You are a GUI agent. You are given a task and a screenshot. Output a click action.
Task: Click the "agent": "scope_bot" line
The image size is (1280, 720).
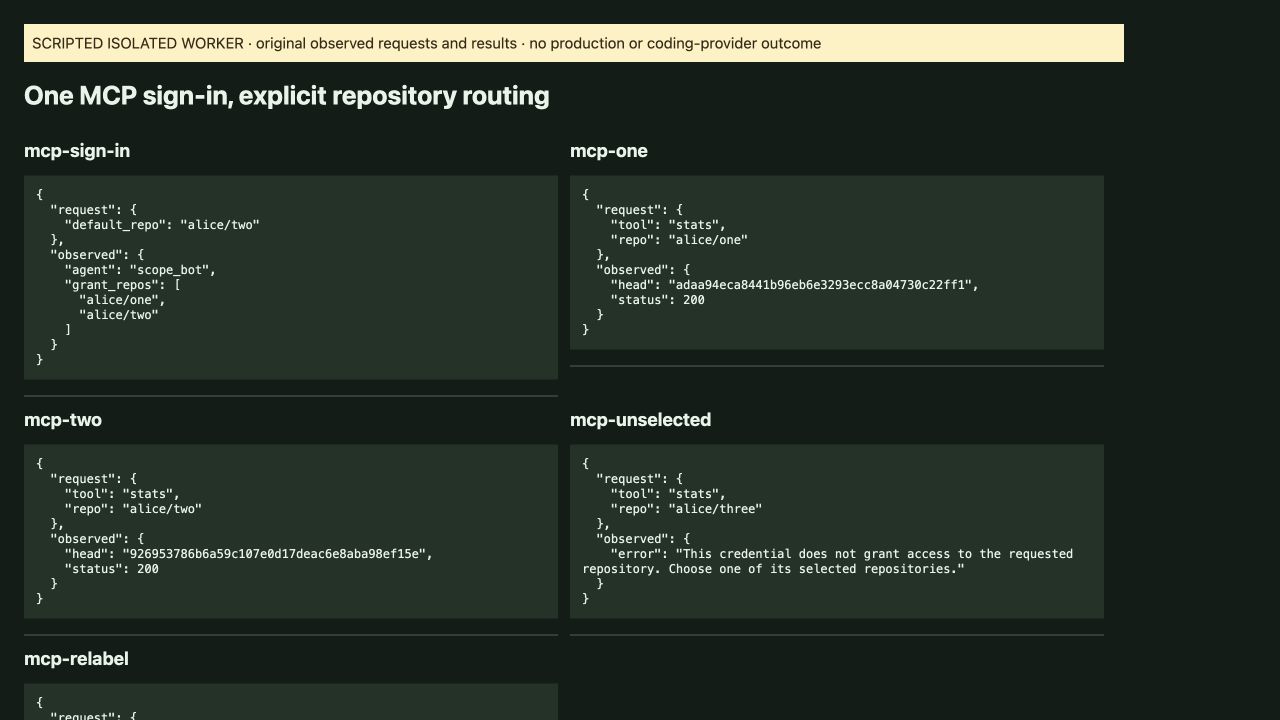click(x=140, y=270)
